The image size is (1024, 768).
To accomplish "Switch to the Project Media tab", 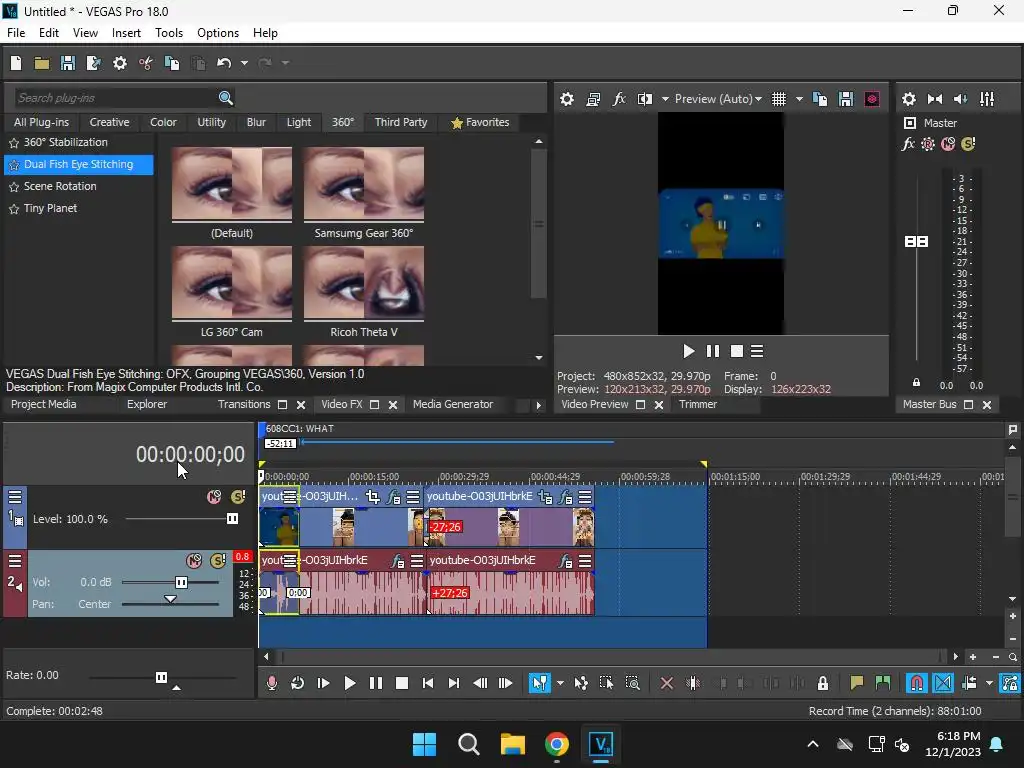I will (x=43, y=404).
